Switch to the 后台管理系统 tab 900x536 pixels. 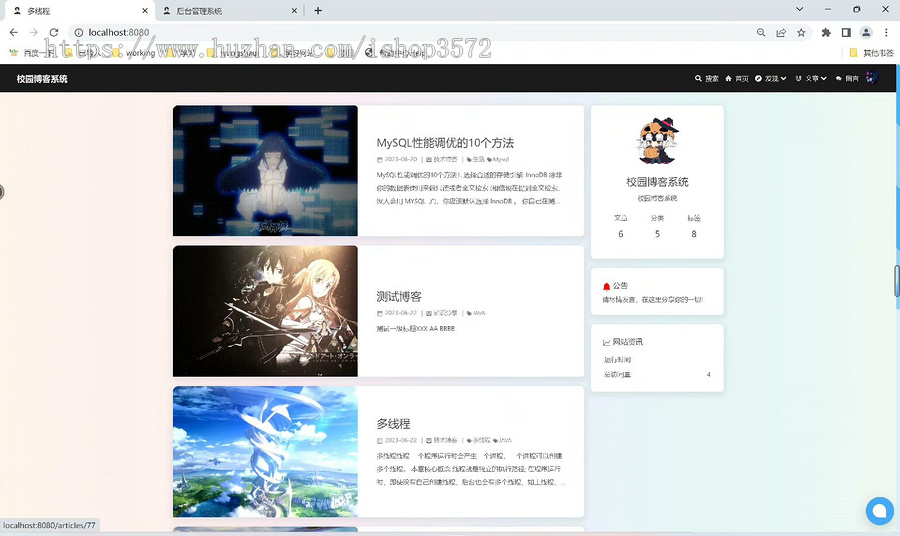230,10
